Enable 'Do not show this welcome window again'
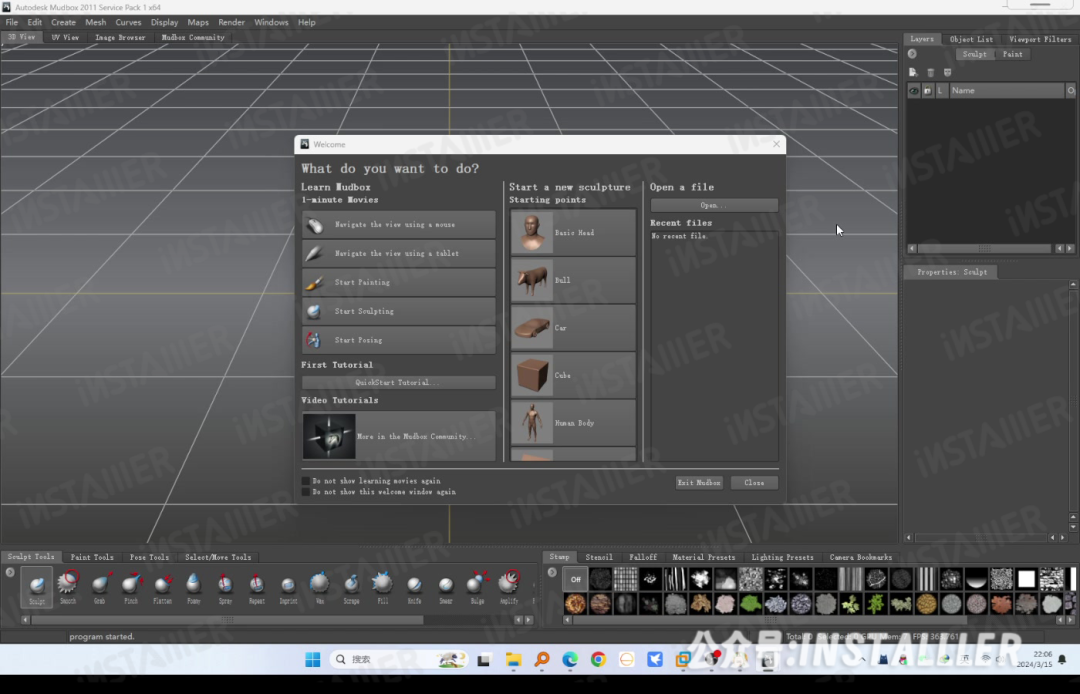 point(306,492)
